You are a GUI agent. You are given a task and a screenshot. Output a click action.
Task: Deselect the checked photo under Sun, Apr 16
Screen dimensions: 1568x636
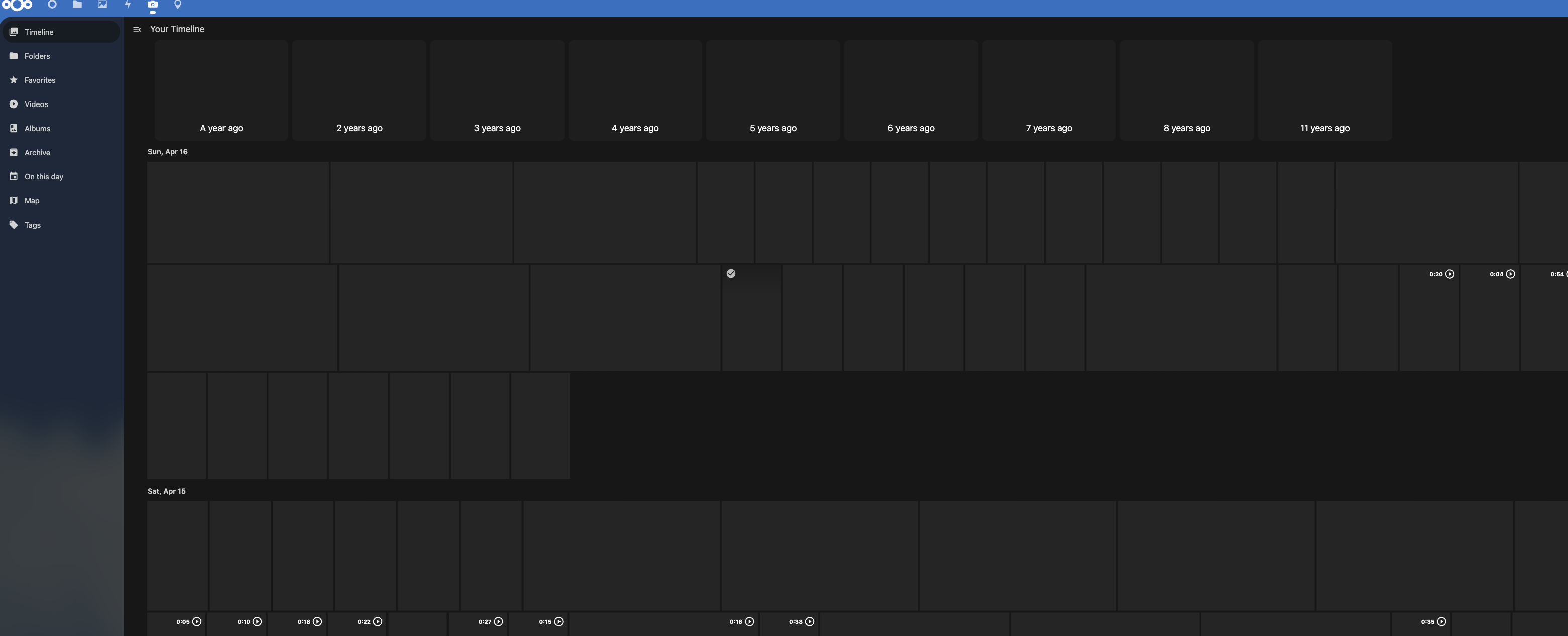tap(730, 273)
